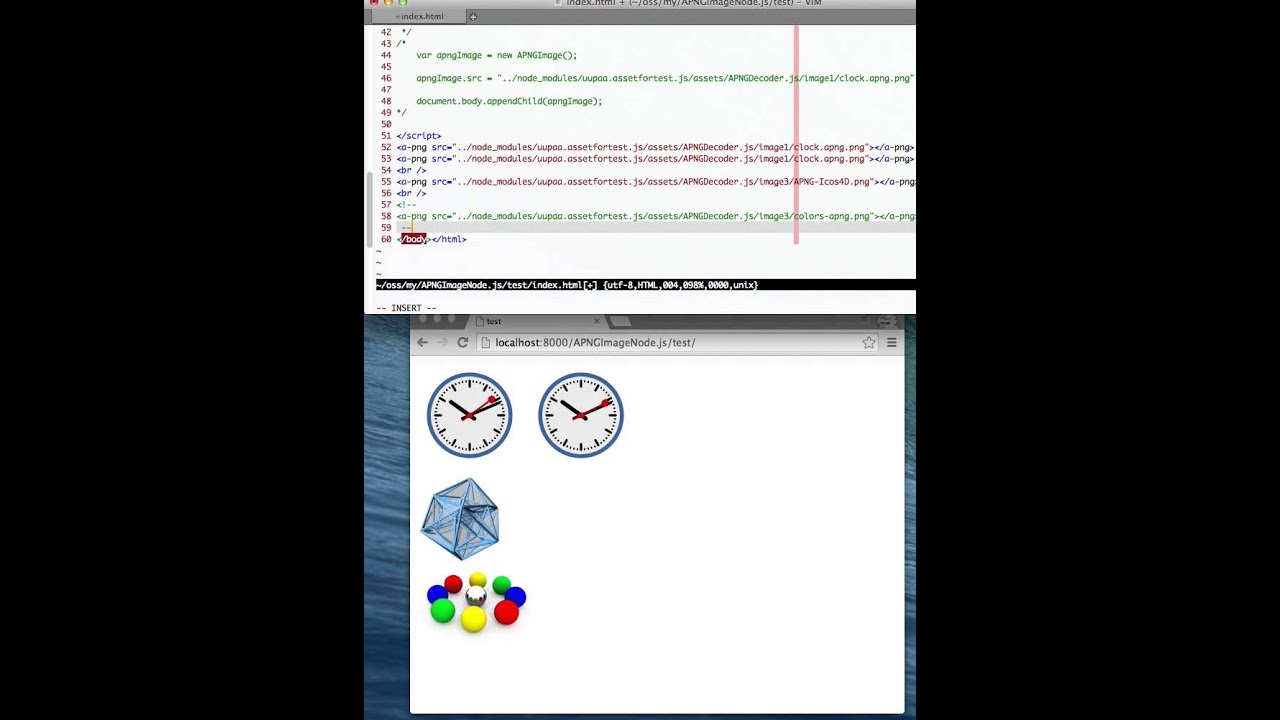The height and width of the screenshot is (720, 1280).
Task: Click the '<br />' tag on line 54
Action: 411,170
